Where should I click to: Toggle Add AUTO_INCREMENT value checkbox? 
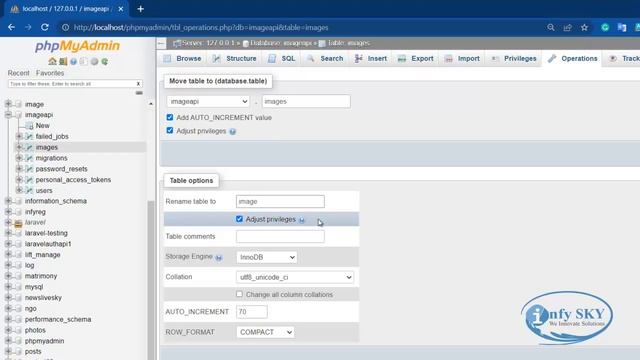pos(170,117)
